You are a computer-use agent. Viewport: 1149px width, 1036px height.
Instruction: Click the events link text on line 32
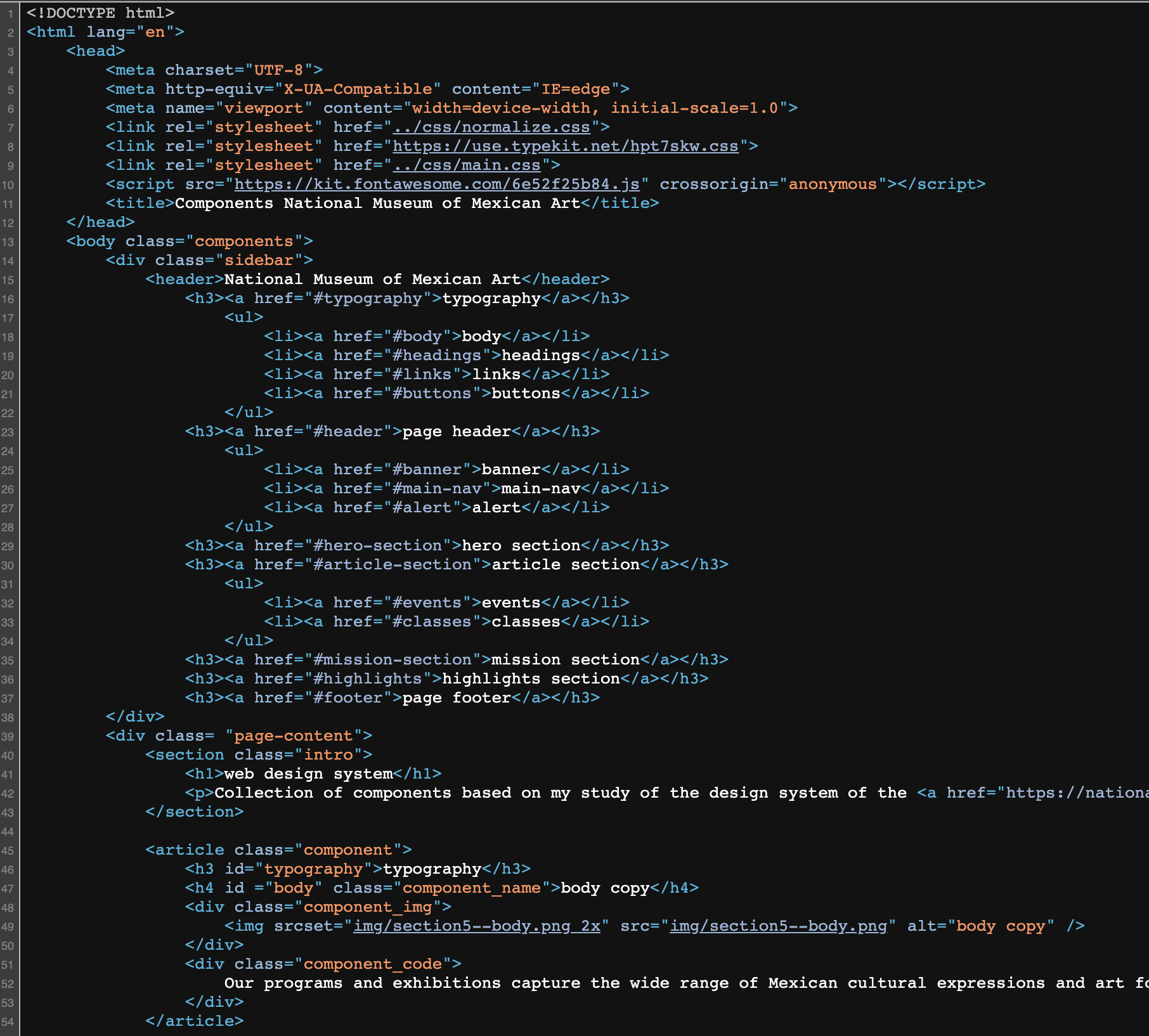pyautogui.click(x=511, y=602)
